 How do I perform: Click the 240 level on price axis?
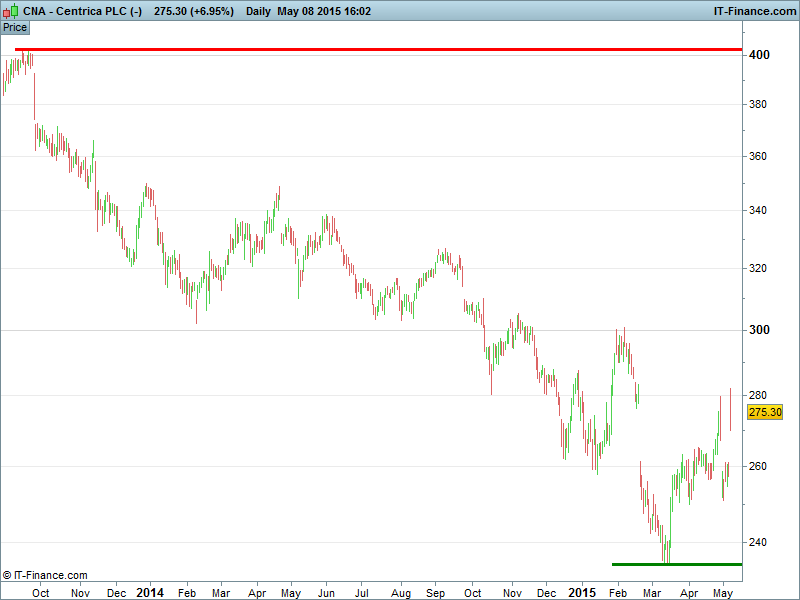759,542
